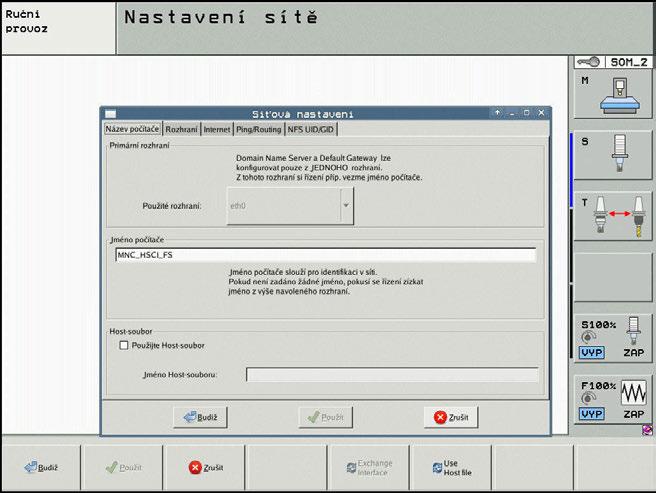
Task: Click the Jméno Host-souboru input field
Action: tap(392, 375)
